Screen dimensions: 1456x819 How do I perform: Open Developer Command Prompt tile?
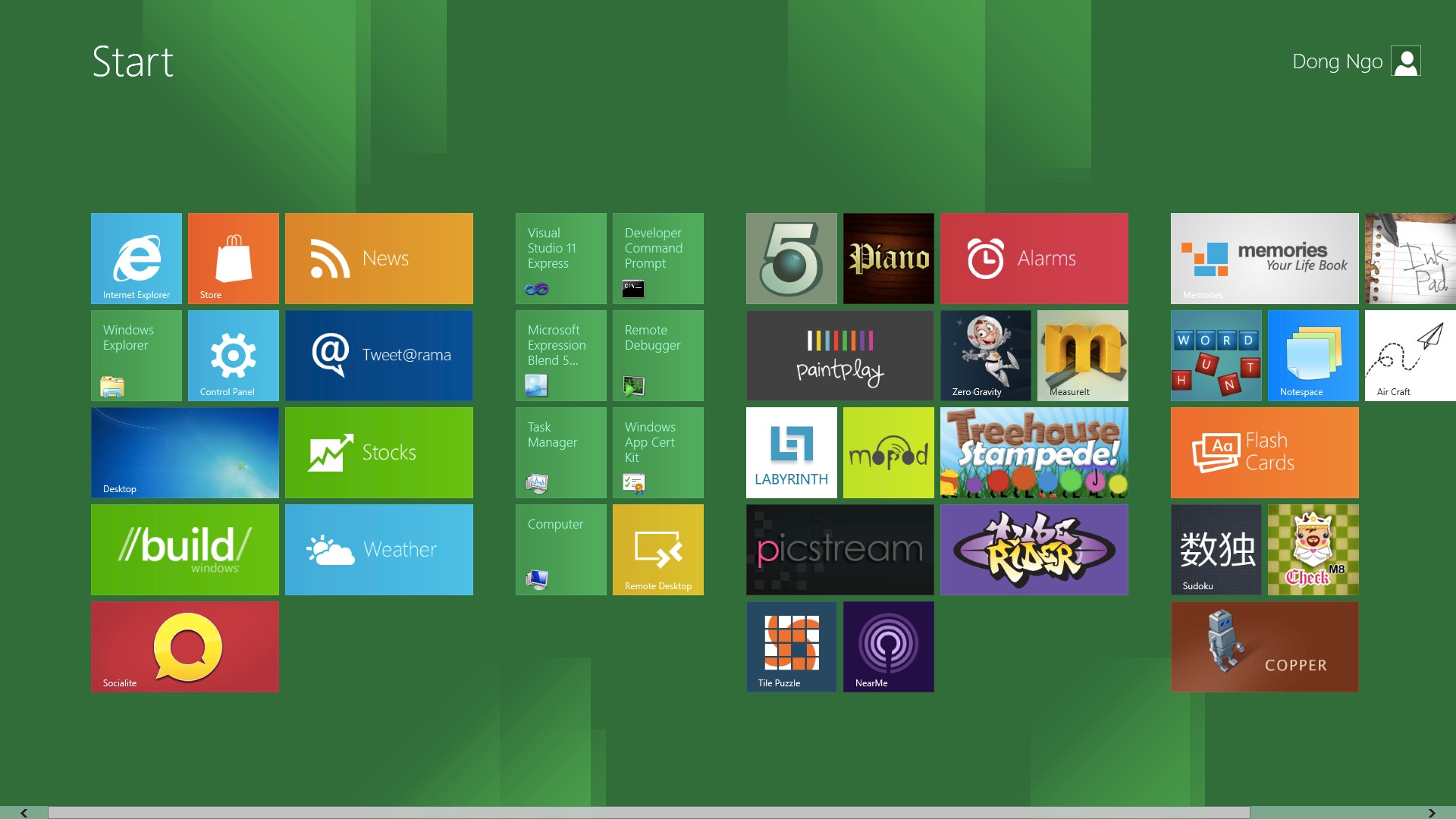[658, 259]
